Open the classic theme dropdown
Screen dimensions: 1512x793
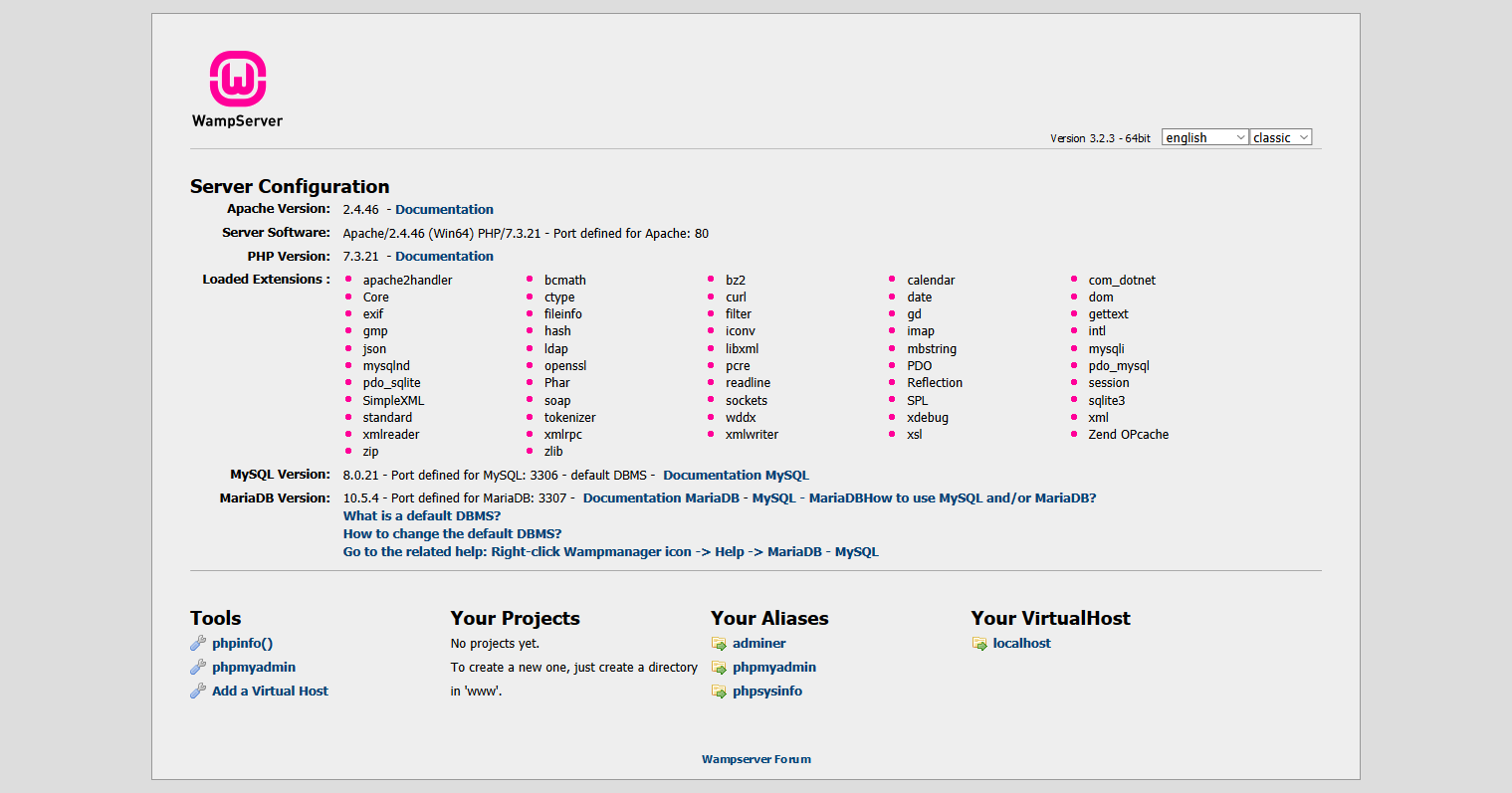[x=1281, y=137]
